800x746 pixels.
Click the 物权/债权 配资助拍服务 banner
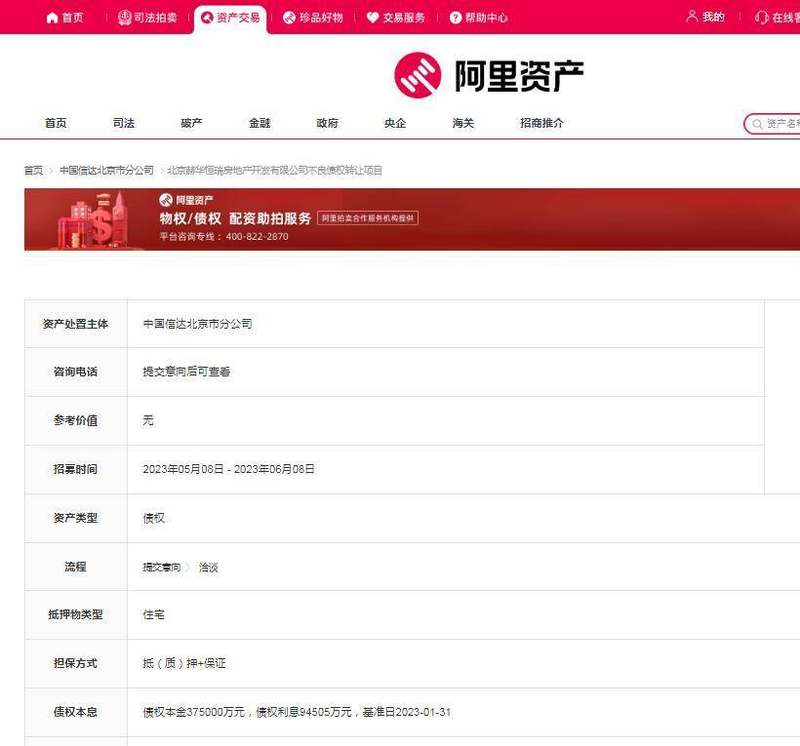[x=412, y=219]
